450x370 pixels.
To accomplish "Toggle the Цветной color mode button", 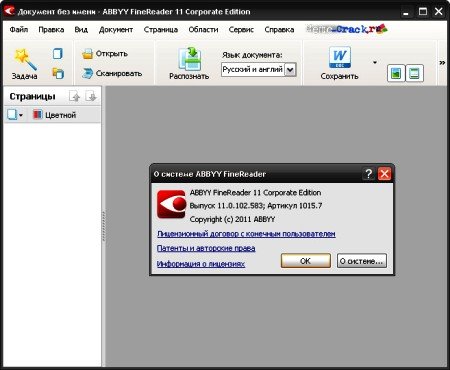I will 54,115.
